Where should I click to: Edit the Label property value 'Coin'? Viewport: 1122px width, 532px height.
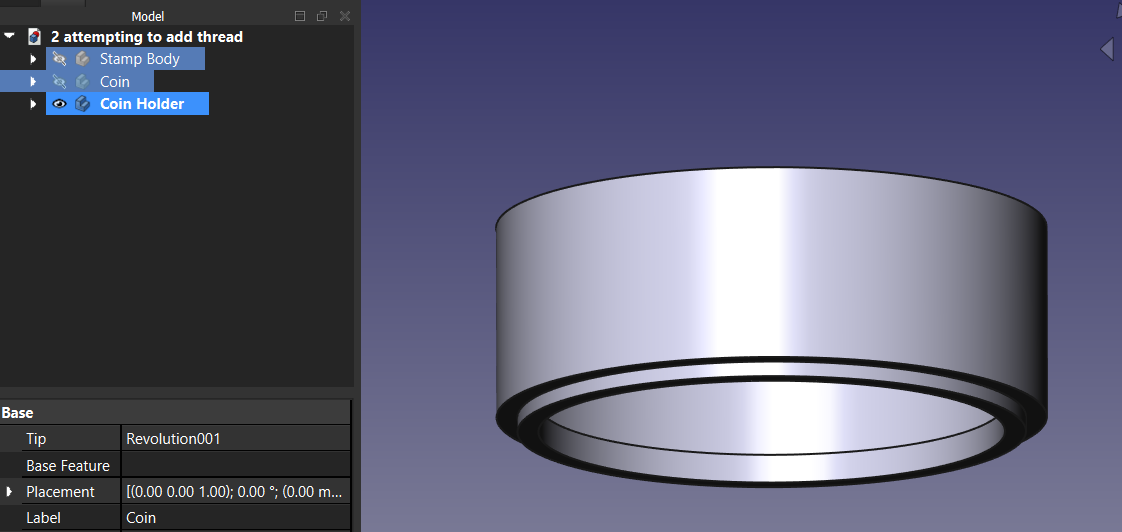236,518
